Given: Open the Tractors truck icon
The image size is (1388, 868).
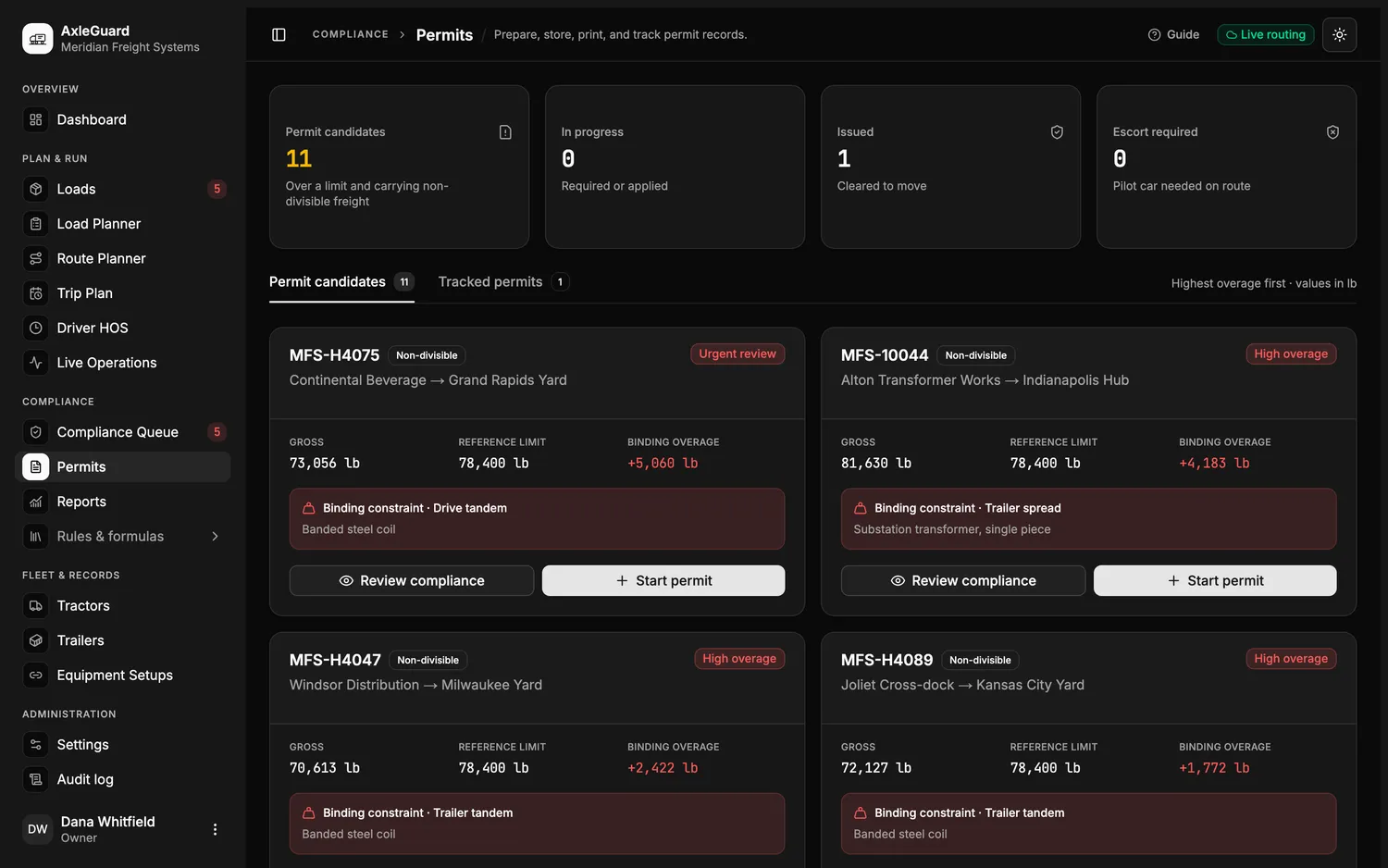Looking at the screenshot, I should click(x=36, y=605).
